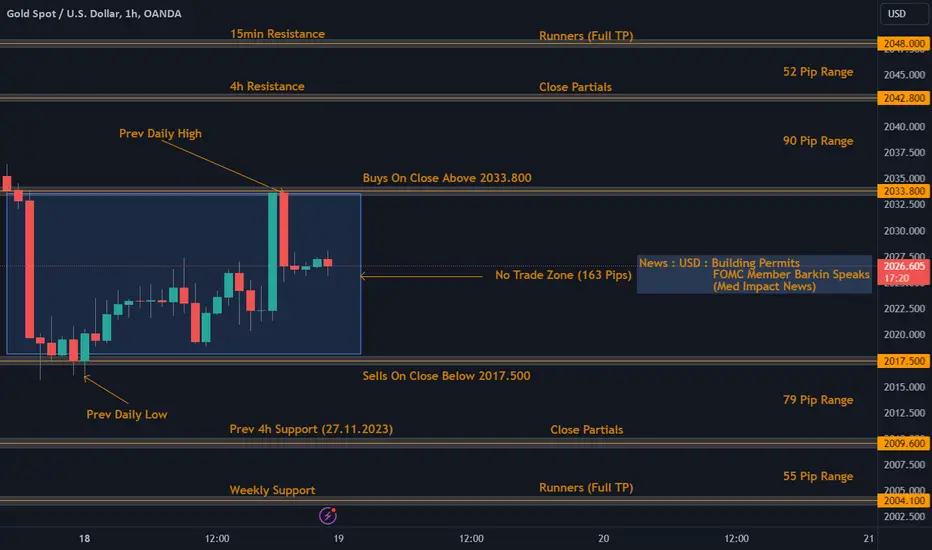Click the 19 date marker on time axis
This screenshot has height=550, width=932.
pyautogui.click(x=338, y=538)
